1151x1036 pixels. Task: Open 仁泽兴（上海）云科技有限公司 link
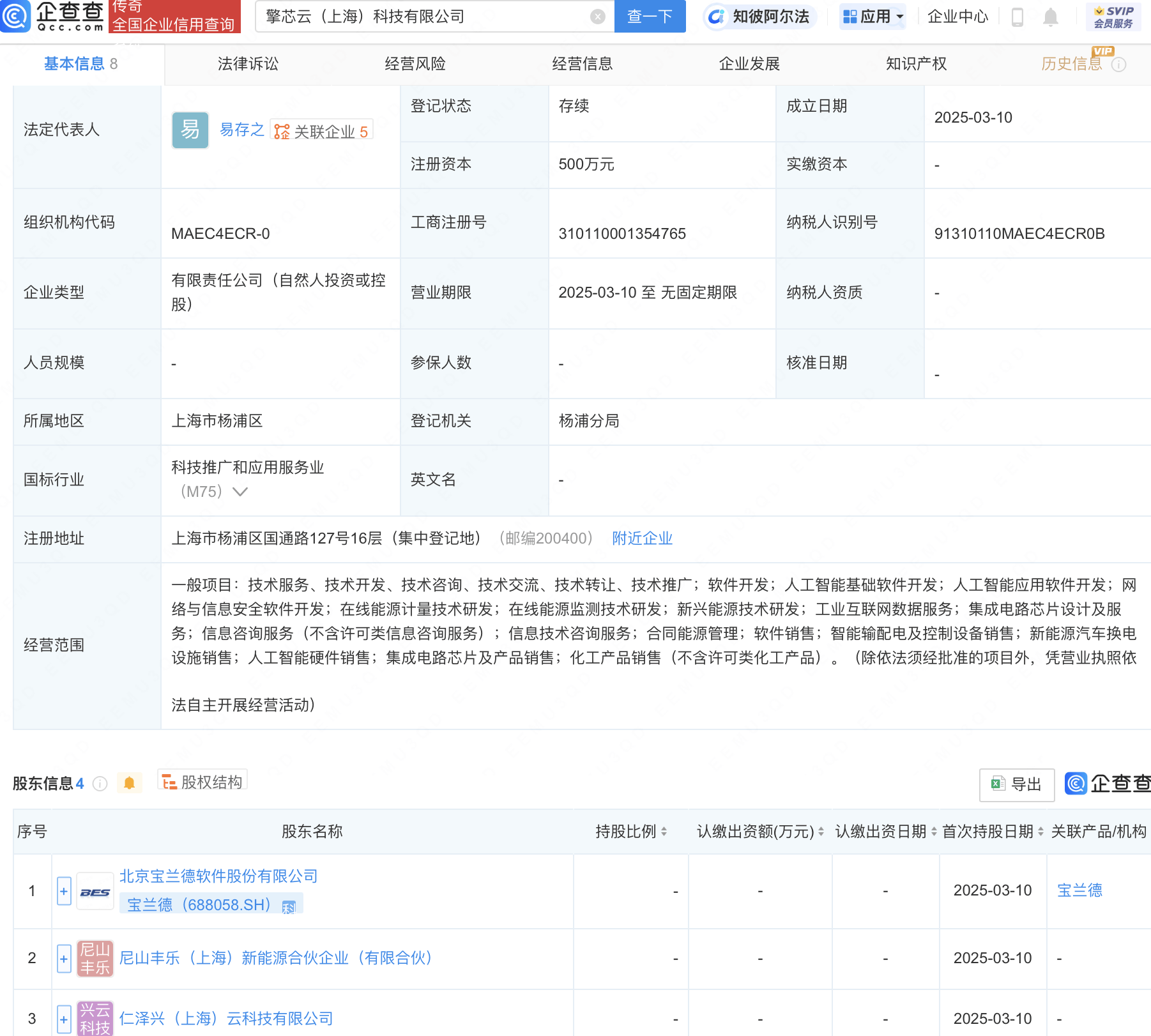pos(226,1019)
